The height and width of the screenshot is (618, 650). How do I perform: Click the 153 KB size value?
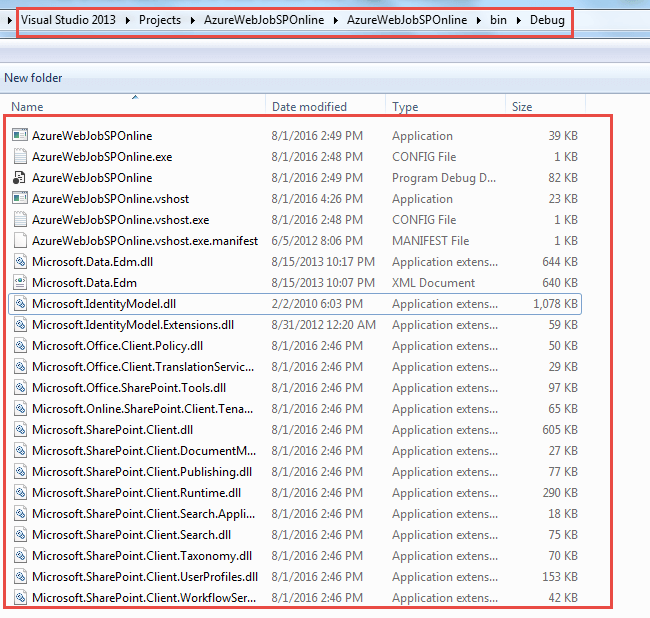560,577
